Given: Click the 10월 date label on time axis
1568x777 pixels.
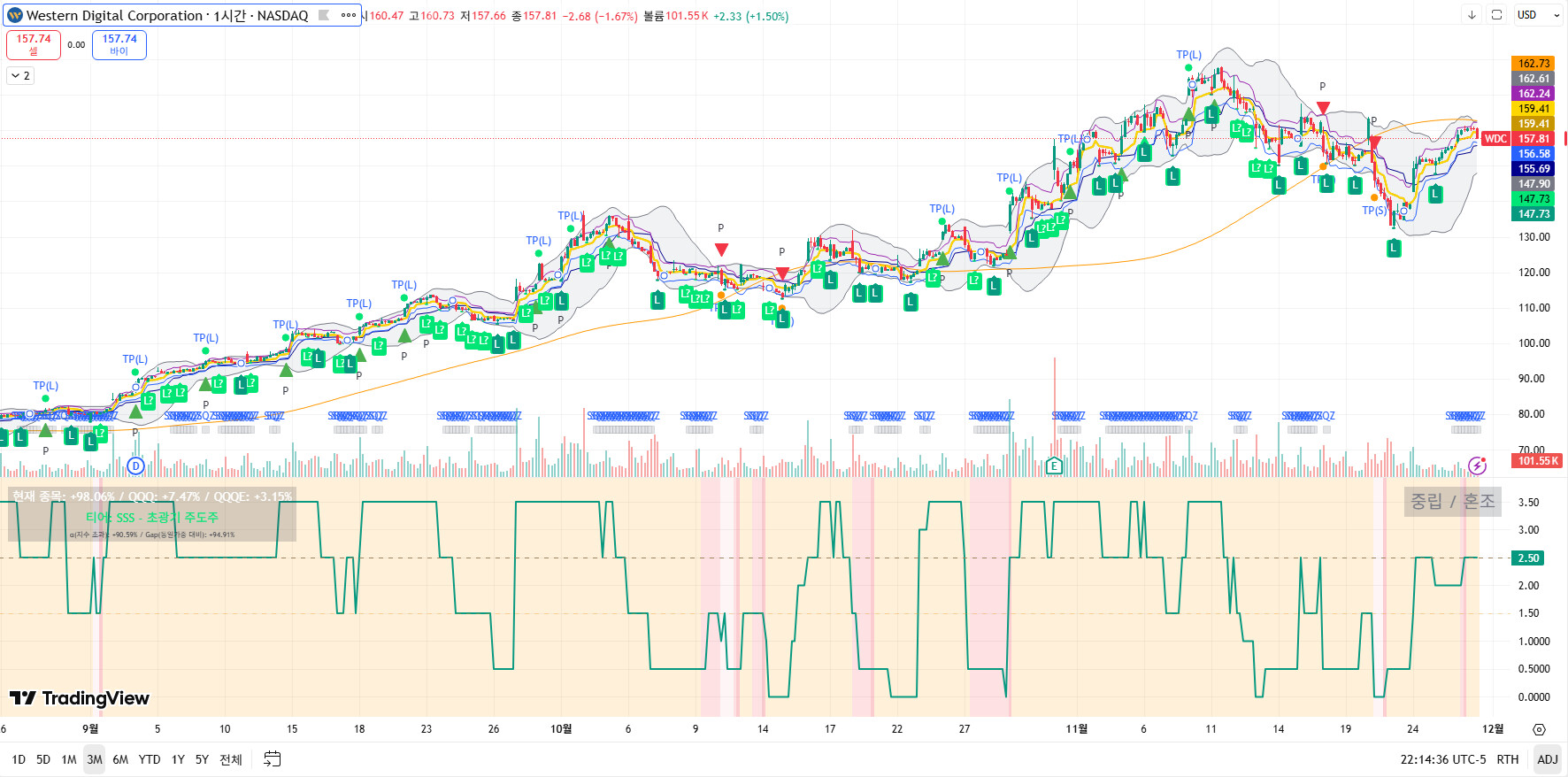Looking at the screenshot, I should click(x=561, y=729).
